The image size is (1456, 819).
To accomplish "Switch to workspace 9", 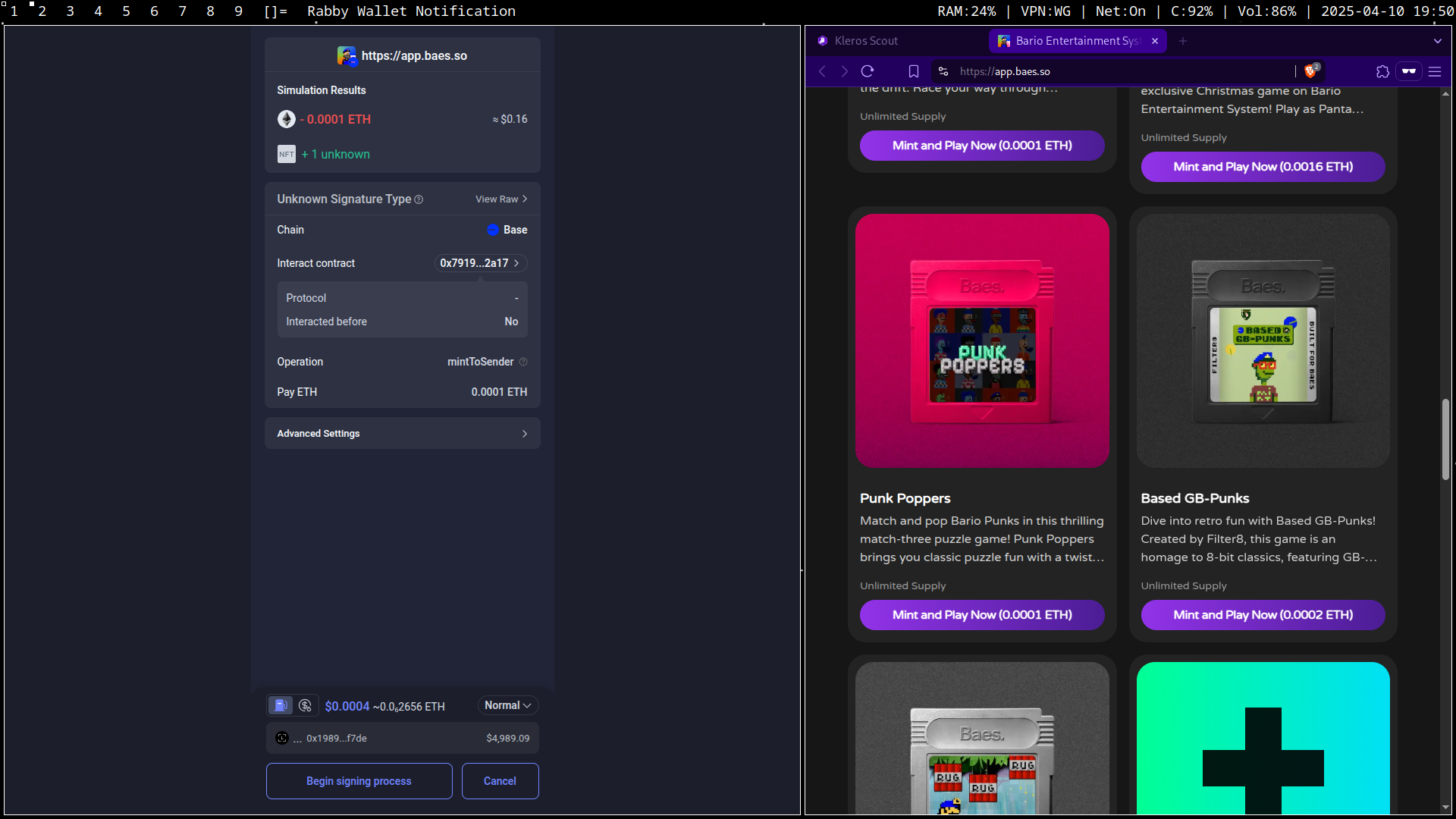I will point(238,11).
